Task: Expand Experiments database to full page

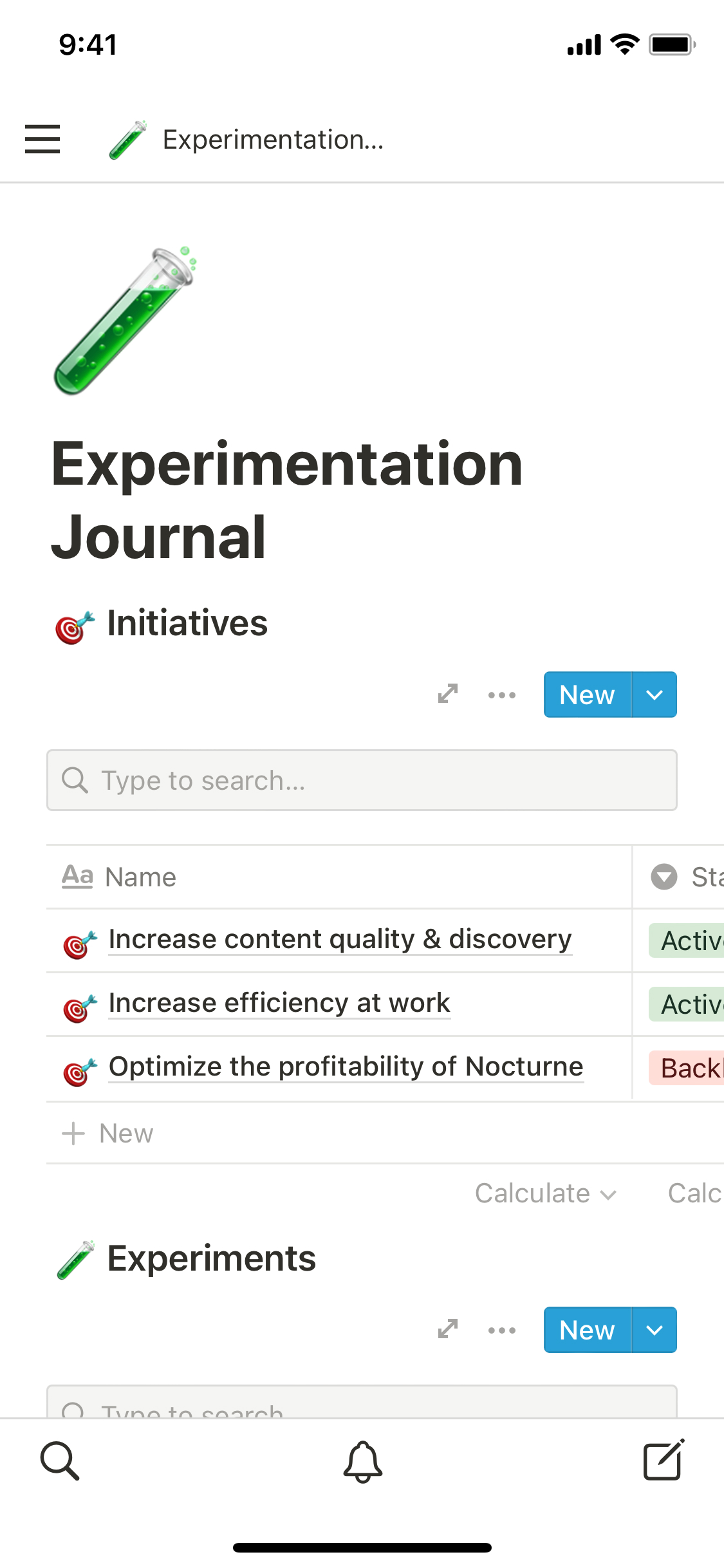Action: pos(448,1329)
